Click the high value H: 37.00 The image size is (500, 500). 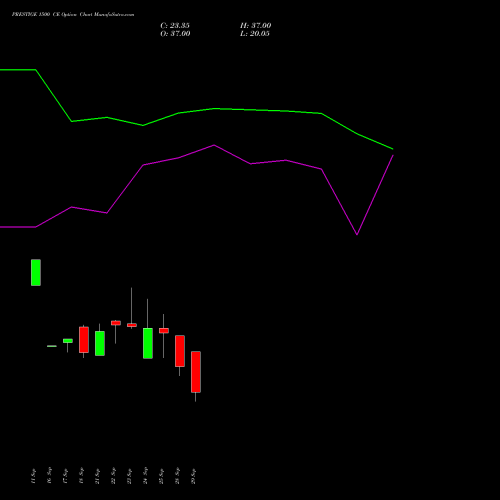click(256, 26)
